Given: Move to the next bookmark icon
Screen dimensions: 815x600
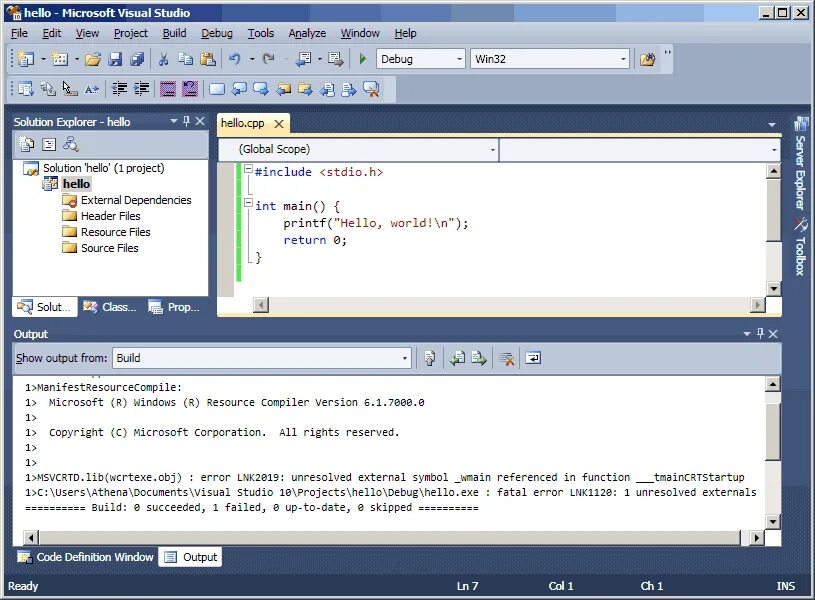Looking at the screenshot, I should tap(261, 89).
